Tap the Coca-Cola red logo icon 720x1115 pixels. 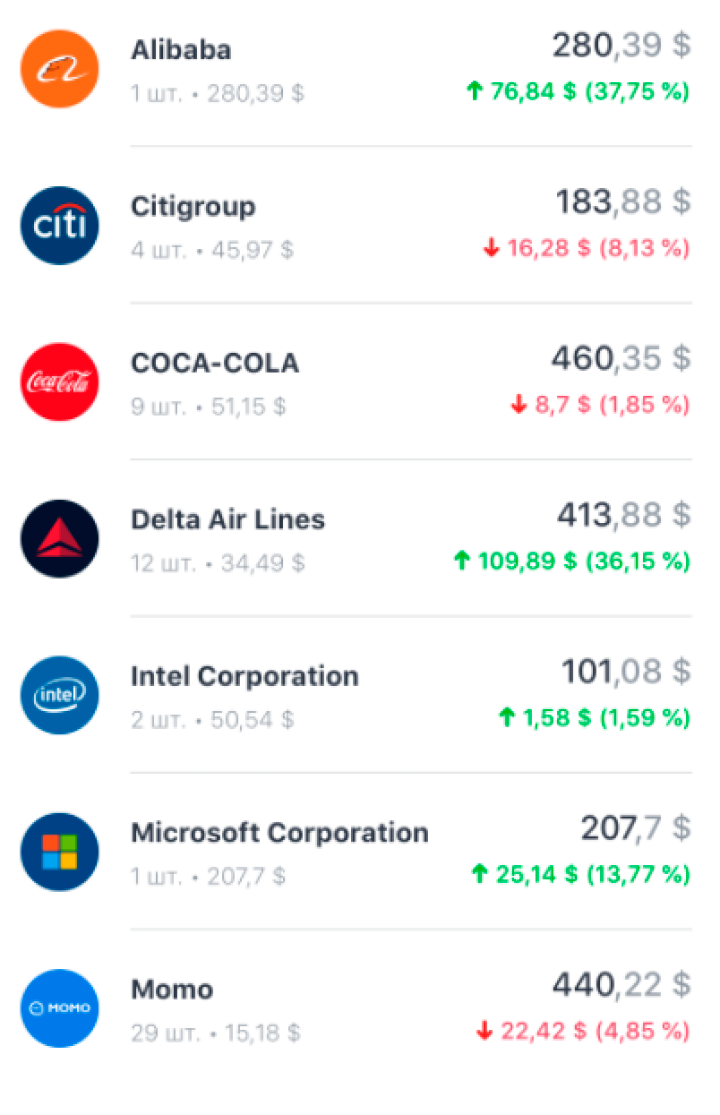pyautogui.click(x=60, y=382)
